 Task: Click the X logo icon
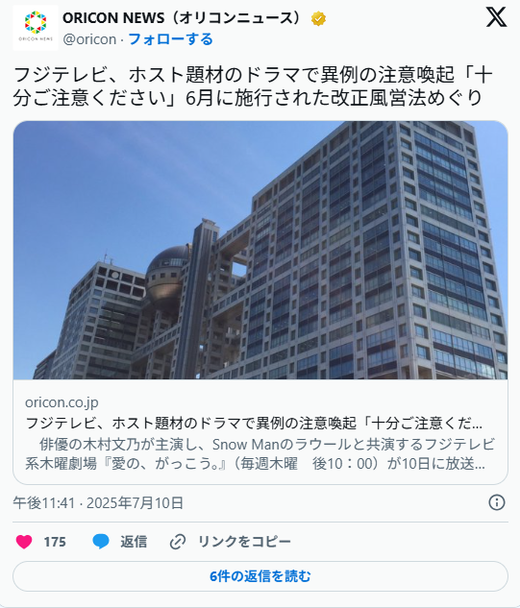(x=496, y=17)
